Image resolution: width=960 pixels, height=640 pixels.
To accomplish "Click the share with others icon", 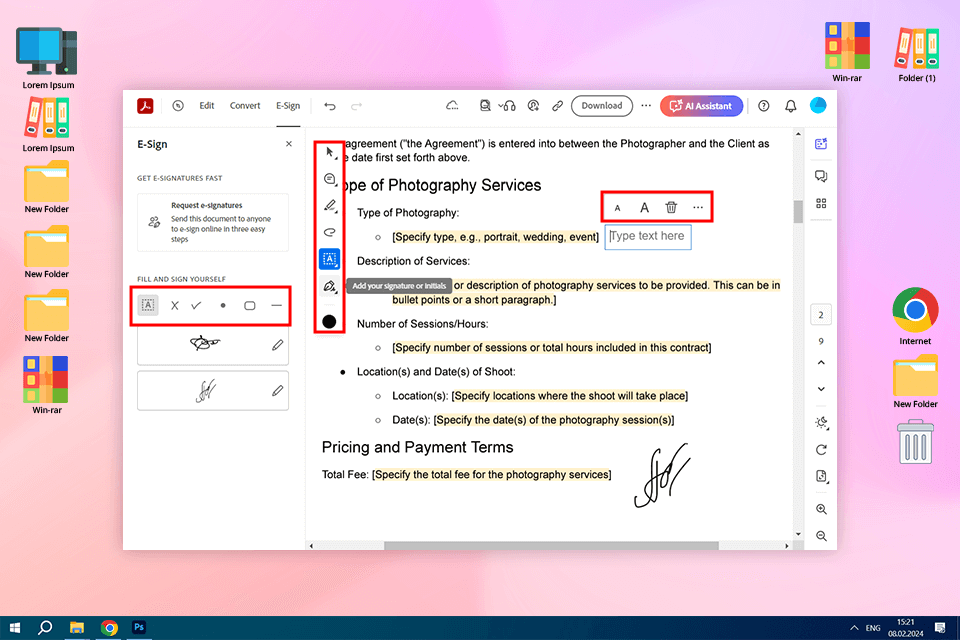I will coord(533,106).
